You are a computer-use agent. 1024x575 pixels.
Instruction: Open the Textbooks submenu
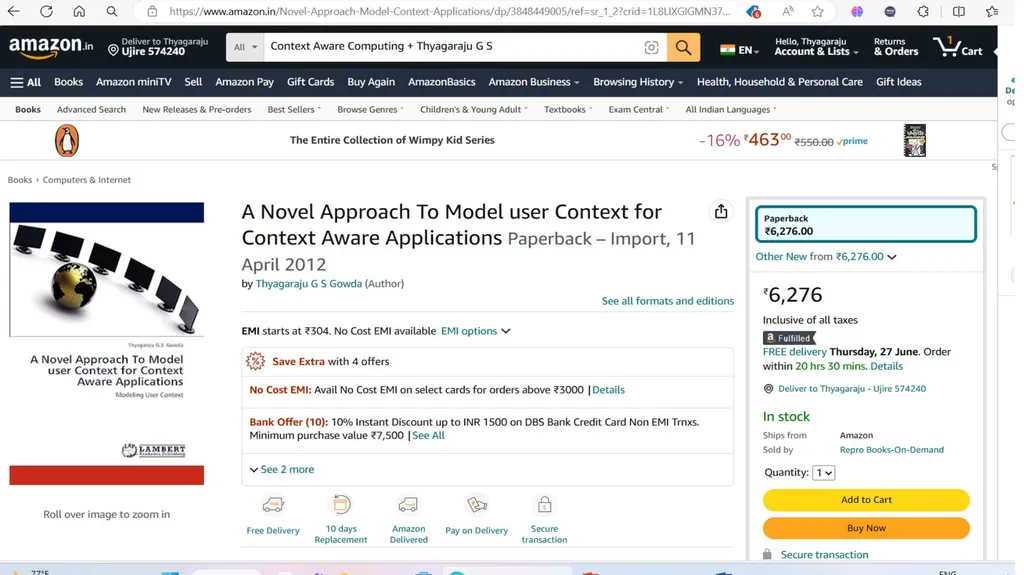pos(568,110)
